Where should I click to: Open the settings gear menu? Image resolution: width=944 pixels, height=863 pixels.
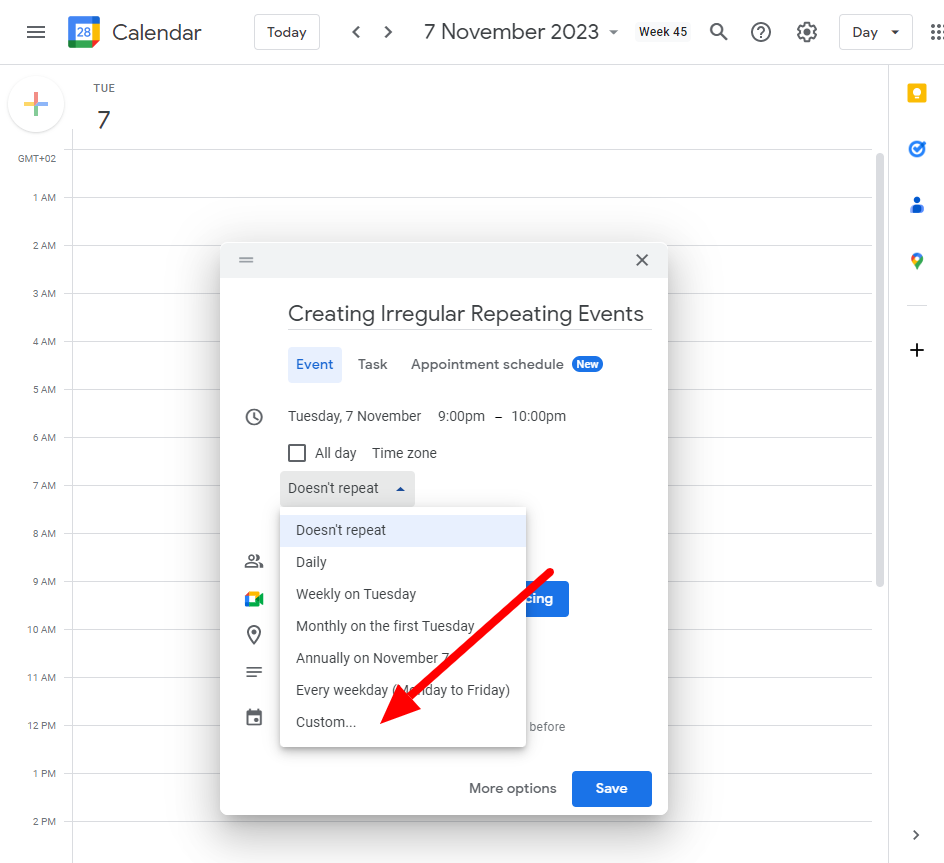coord(806,32)
